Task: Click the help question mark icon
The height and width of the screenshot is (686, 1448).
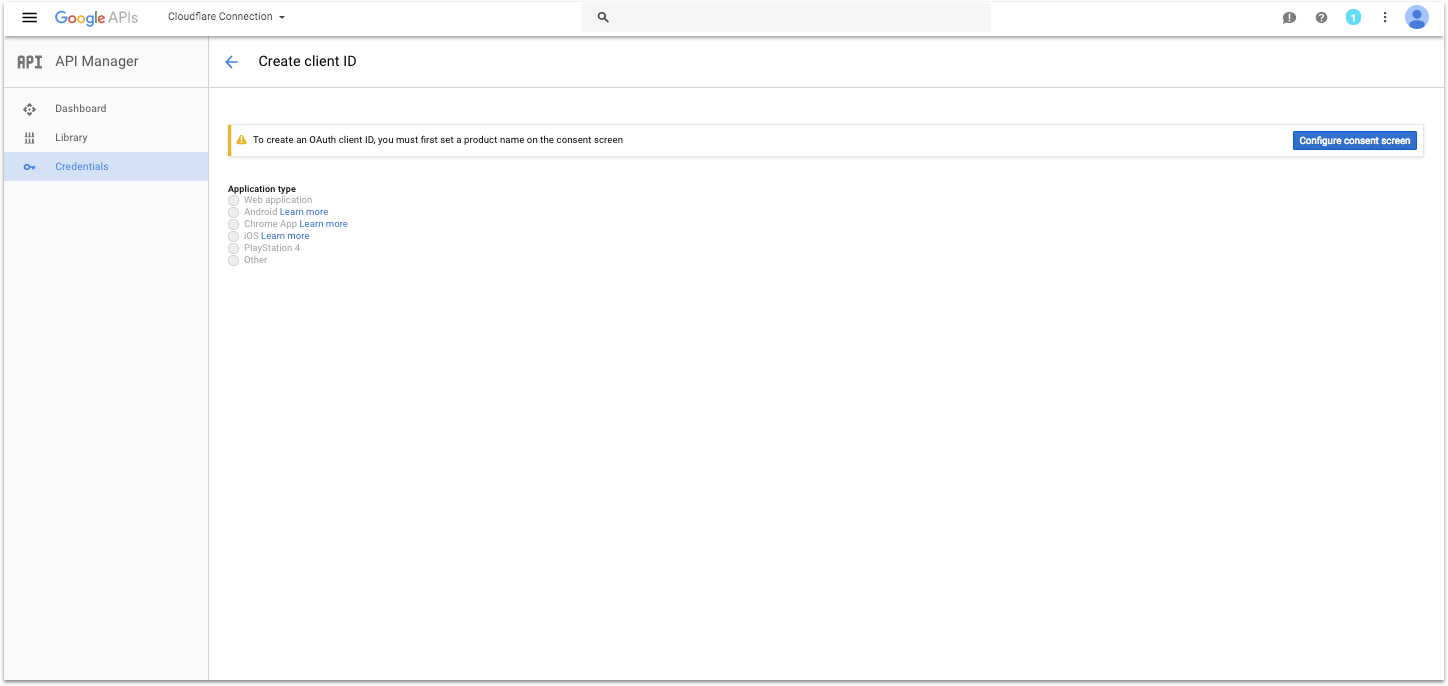Action: [1321, 17]
